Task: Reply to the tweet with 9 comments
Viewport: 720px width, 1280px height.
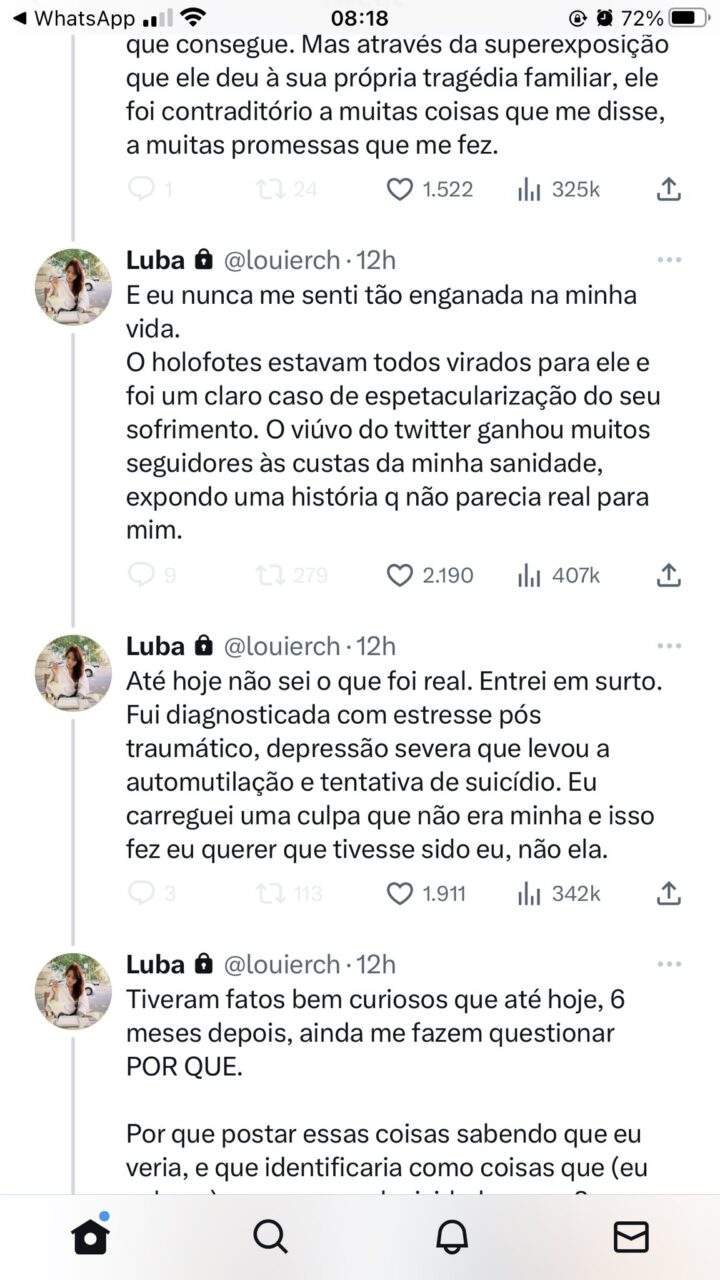Action: point(143,575)
